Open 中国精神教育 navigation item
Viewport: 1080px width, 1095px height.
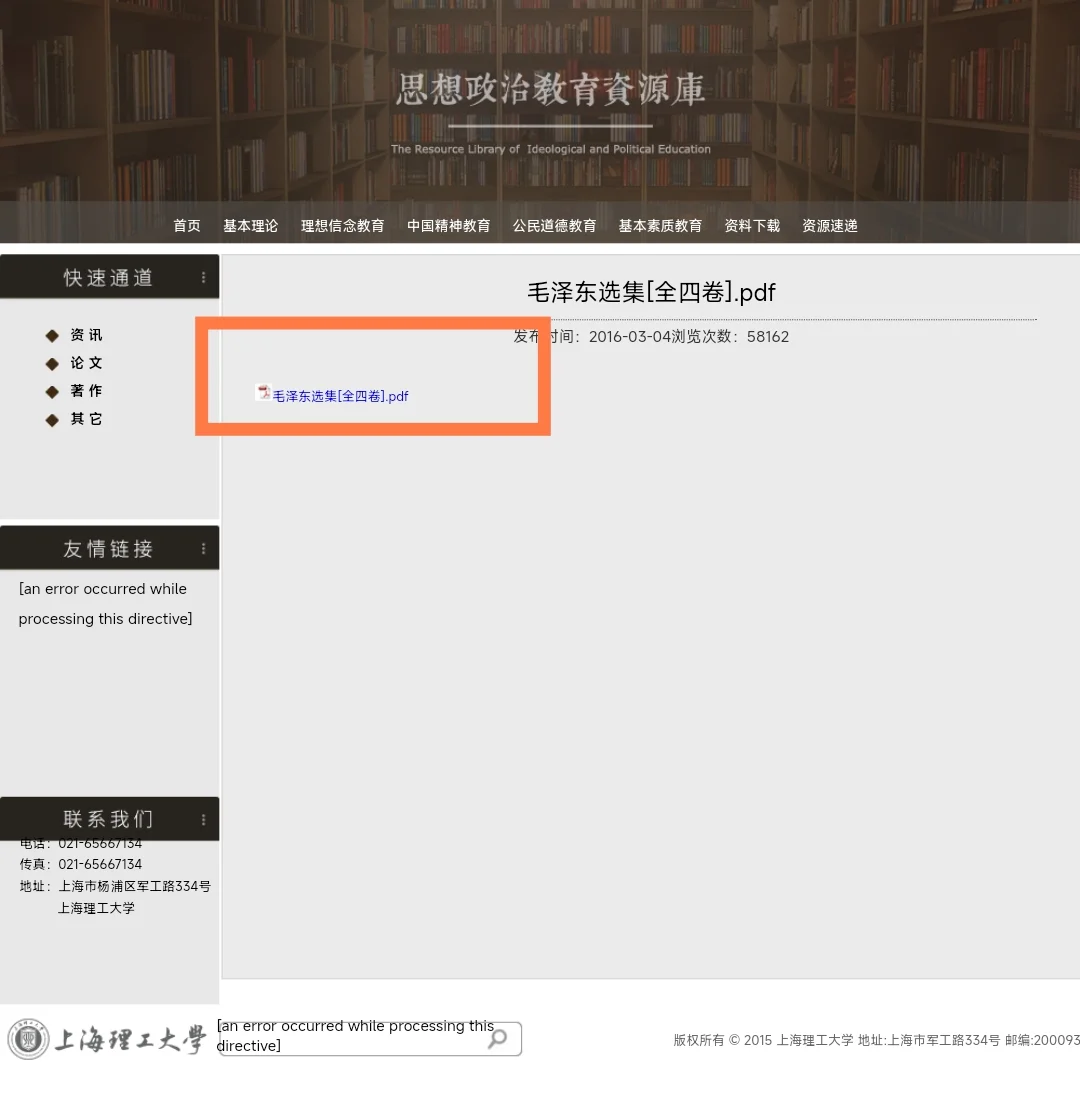coord(449,226)
